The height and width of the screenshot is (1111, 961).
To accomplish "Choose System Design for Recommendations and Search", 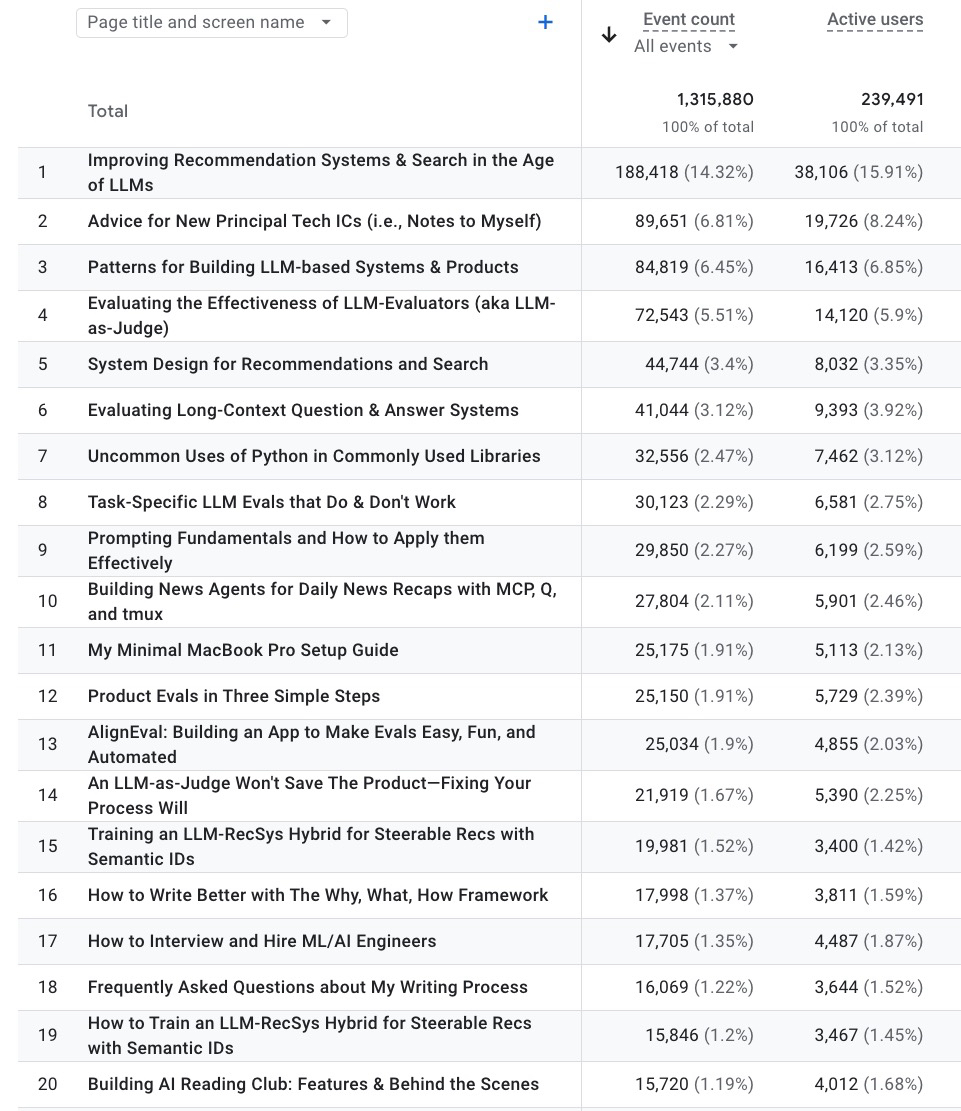I will click(x=288, y=364).
